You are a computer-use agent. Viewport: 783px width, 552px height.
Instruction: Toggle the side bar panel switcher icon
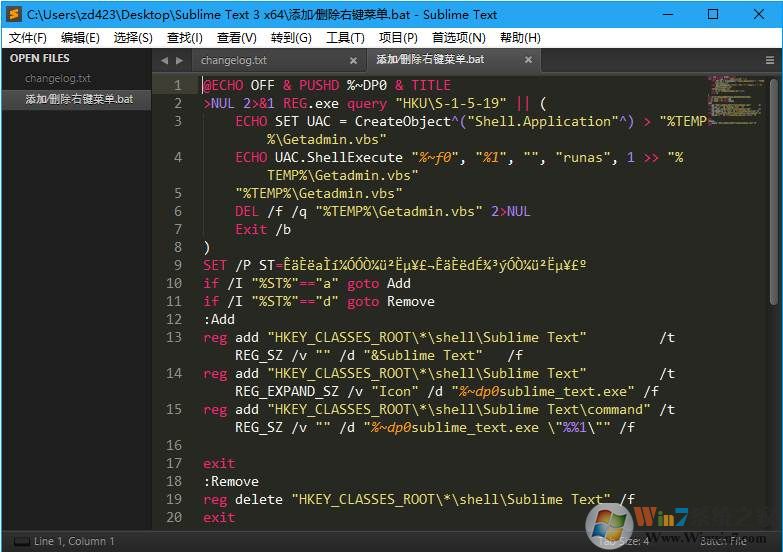tap(21, 542)
